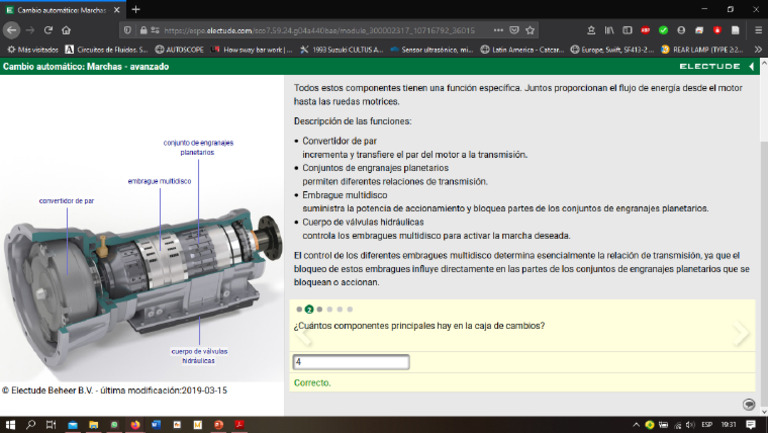Open Latin America Catcar bookmark
768x433 pixels.
pos(522,49)
